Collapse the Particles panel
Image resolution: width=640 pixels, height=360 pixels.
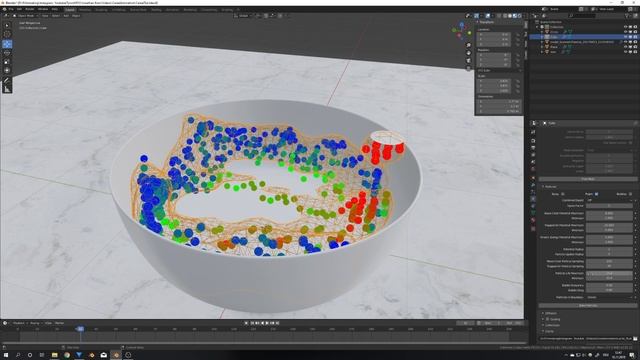543,187
